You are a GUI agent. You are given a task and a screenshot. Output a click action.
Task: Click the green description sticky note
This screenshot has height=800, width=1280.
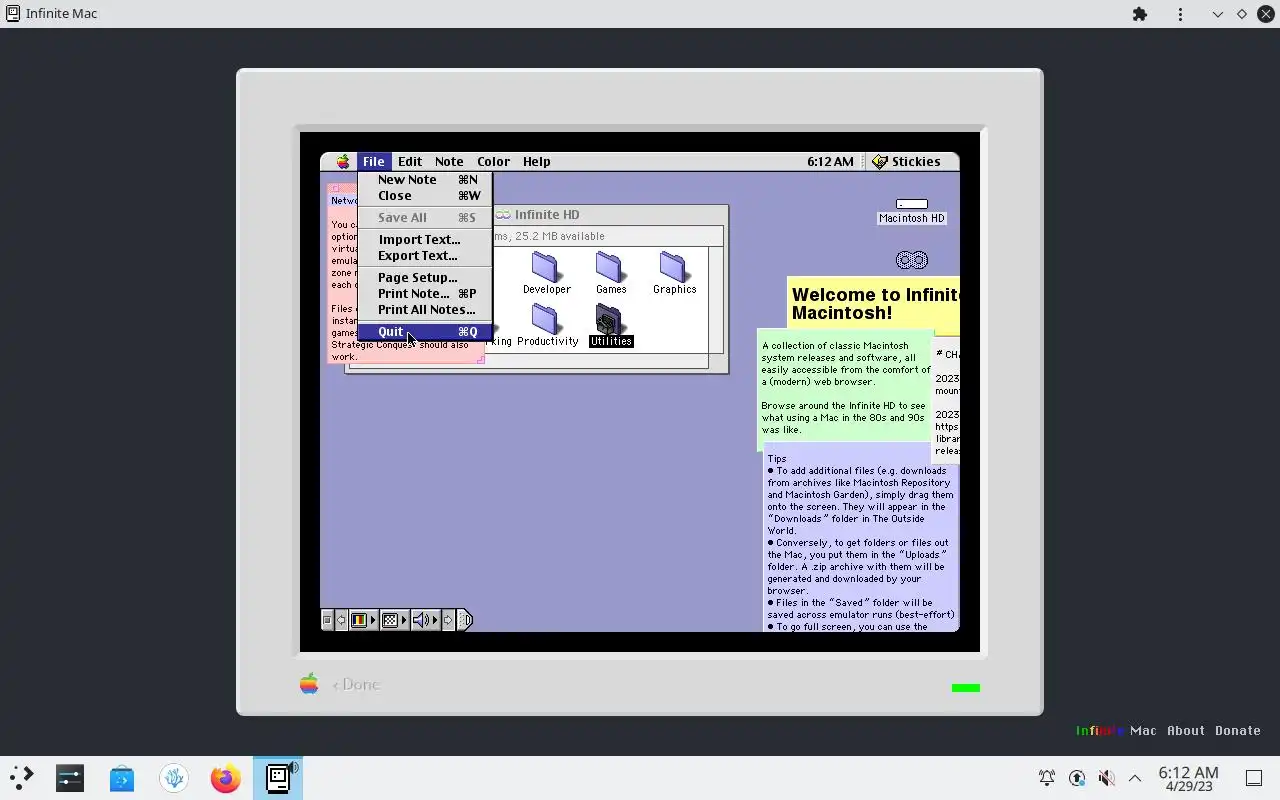(845, 388)
